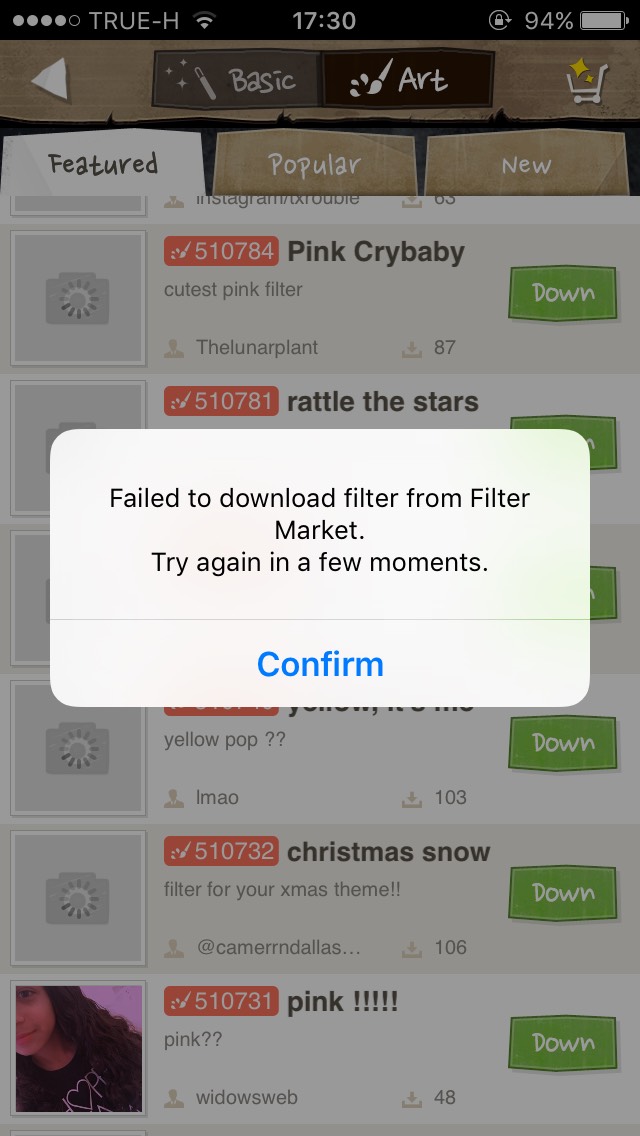This screenshot has width=640, height=1136.
Task: Tap the 510784 filter ID badge
Action: pyautogui.click(x=221, y=251)
